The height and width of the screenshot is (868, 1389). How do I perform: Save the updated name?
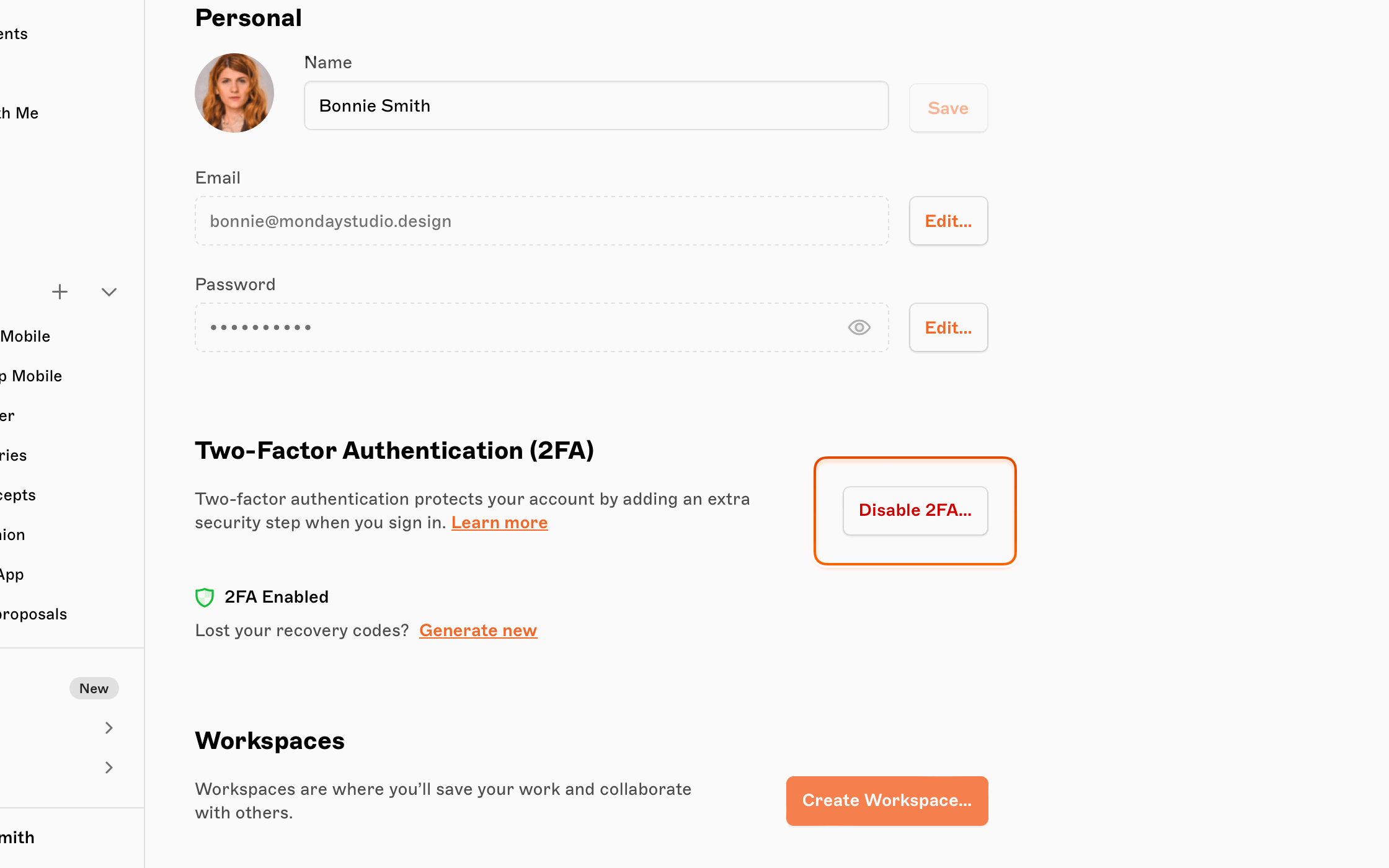click(948, 108)
